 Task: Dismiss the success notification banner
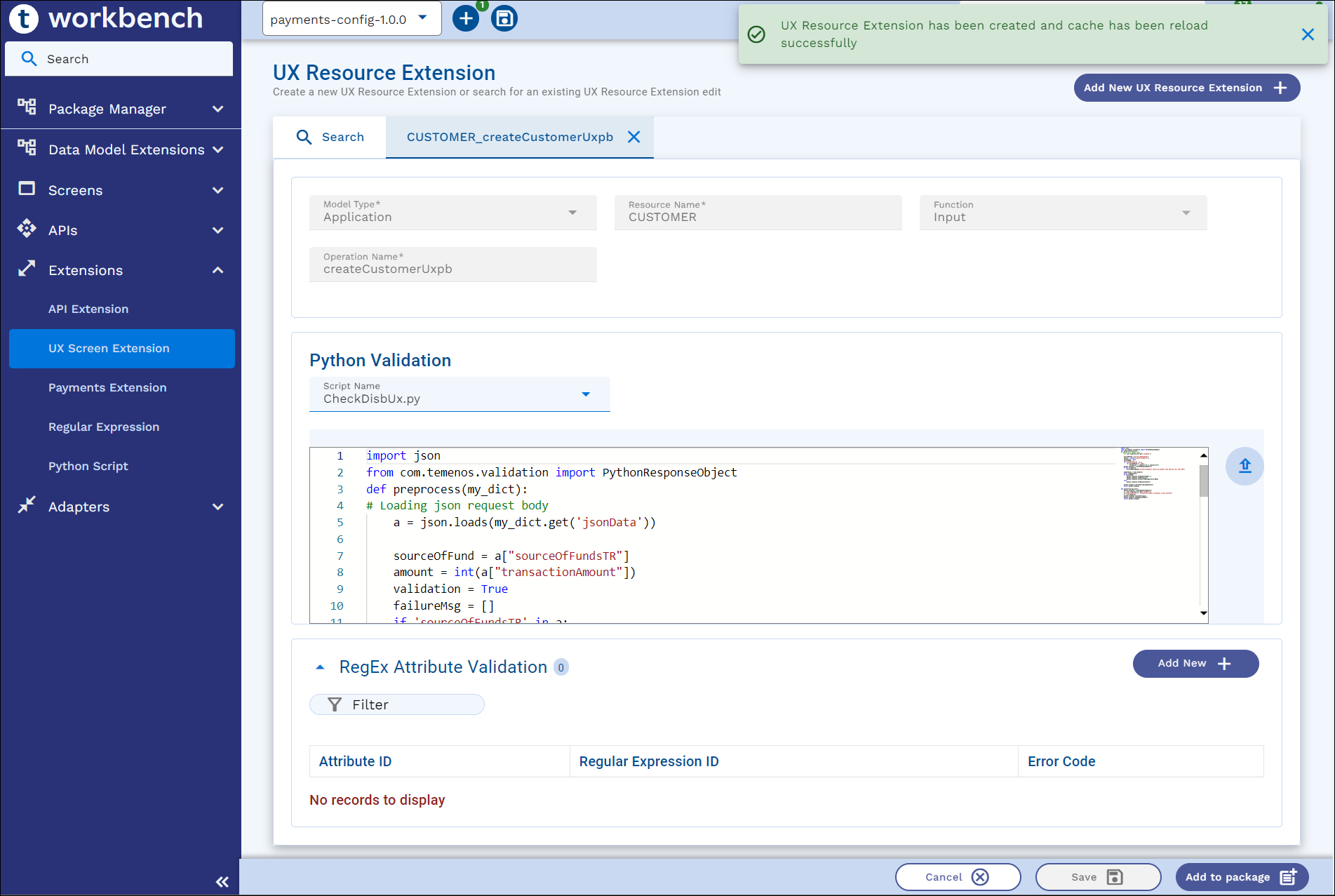pyautogui.click(x=1308, y=34)
